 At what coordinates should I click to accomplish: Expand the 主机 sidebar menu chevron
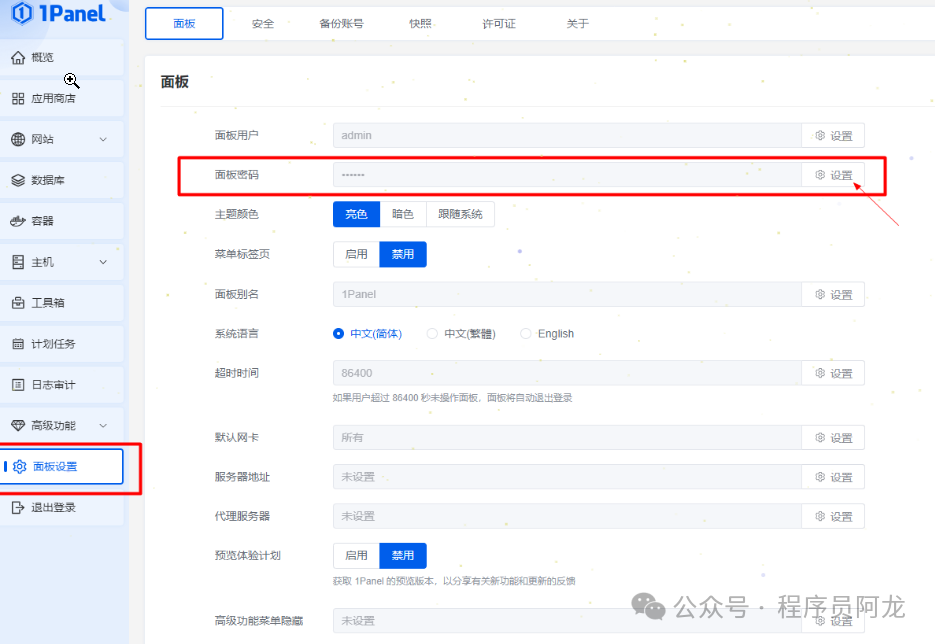coord(103,262)
